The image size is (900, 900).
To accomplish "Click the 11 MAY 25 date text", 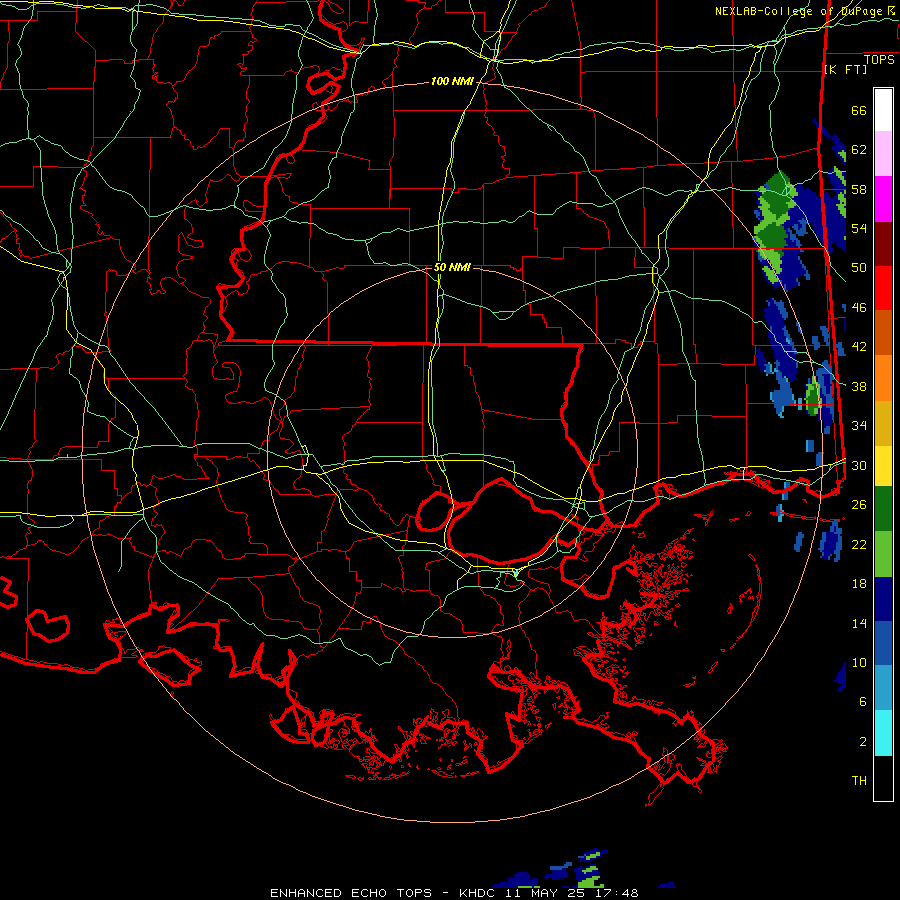I will coord(545,893).
